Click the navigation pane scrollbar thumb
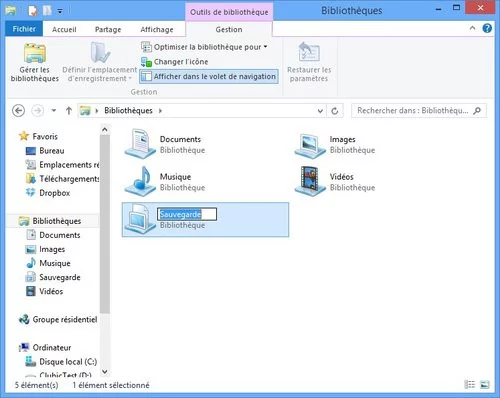The image size is (500, 398). pyautogui.click(x=105, y=224)
